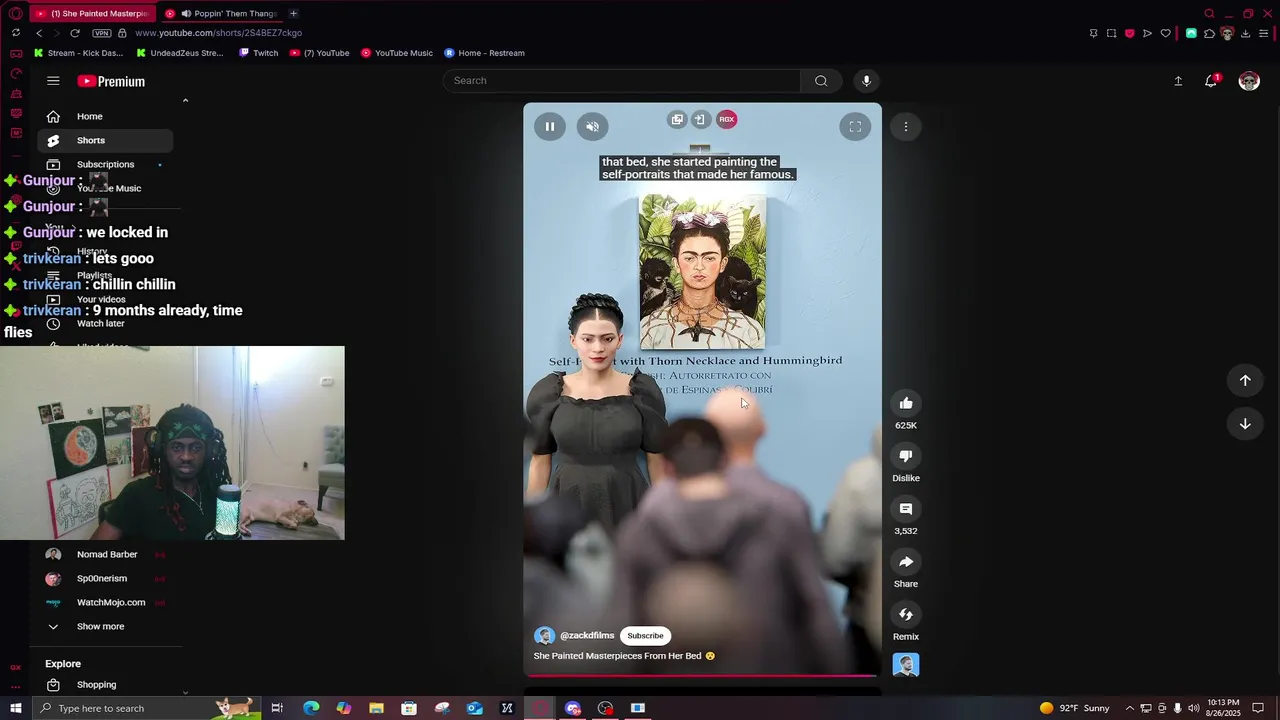This screenshot has width=1280, height=720.
Task: Go to the YouTube Premium home logo
Action: click(x=111, y=81)
